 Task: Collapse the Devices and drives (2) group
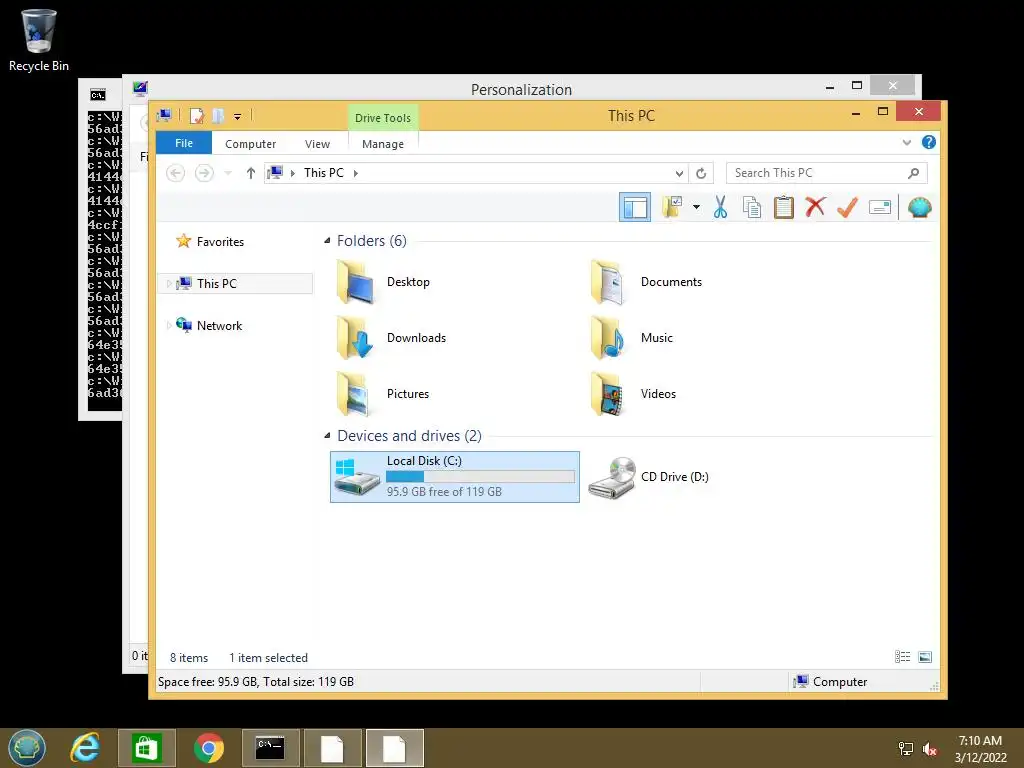click(x=327, y=436)
